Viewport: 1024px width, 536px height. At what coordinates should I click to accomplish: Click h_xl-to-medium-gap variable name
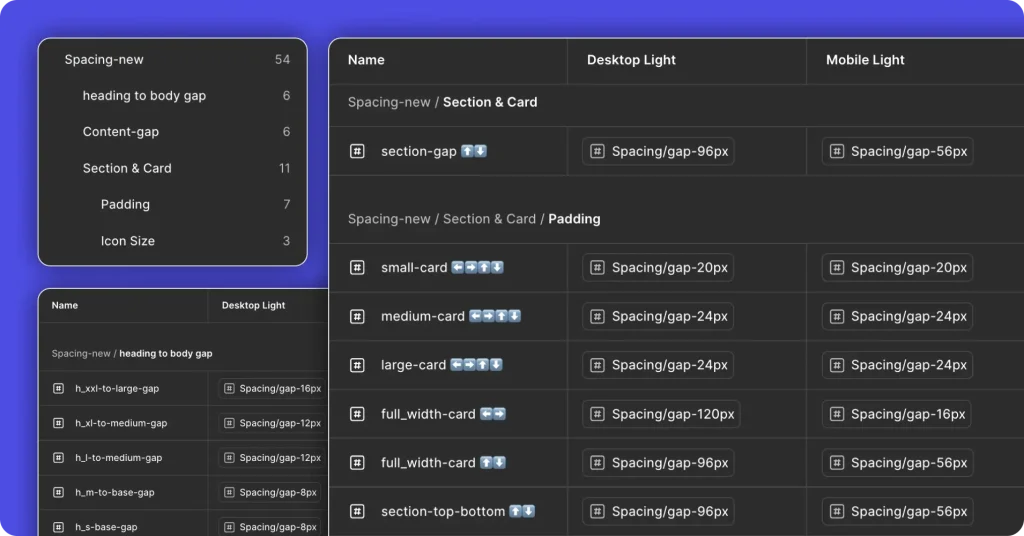tap(121, 423)
